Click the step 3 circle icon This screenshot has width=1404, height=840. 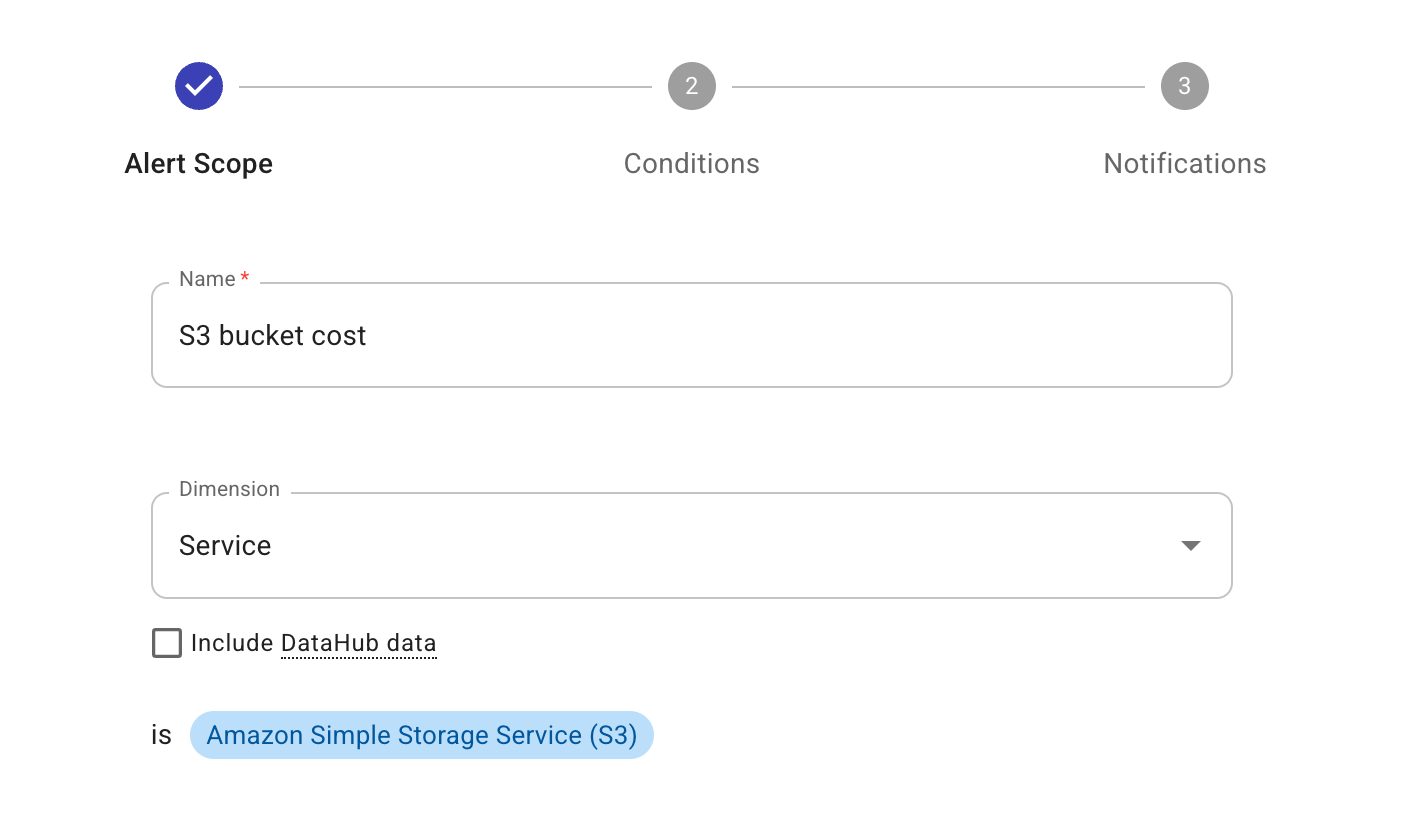coord(1185,87)
